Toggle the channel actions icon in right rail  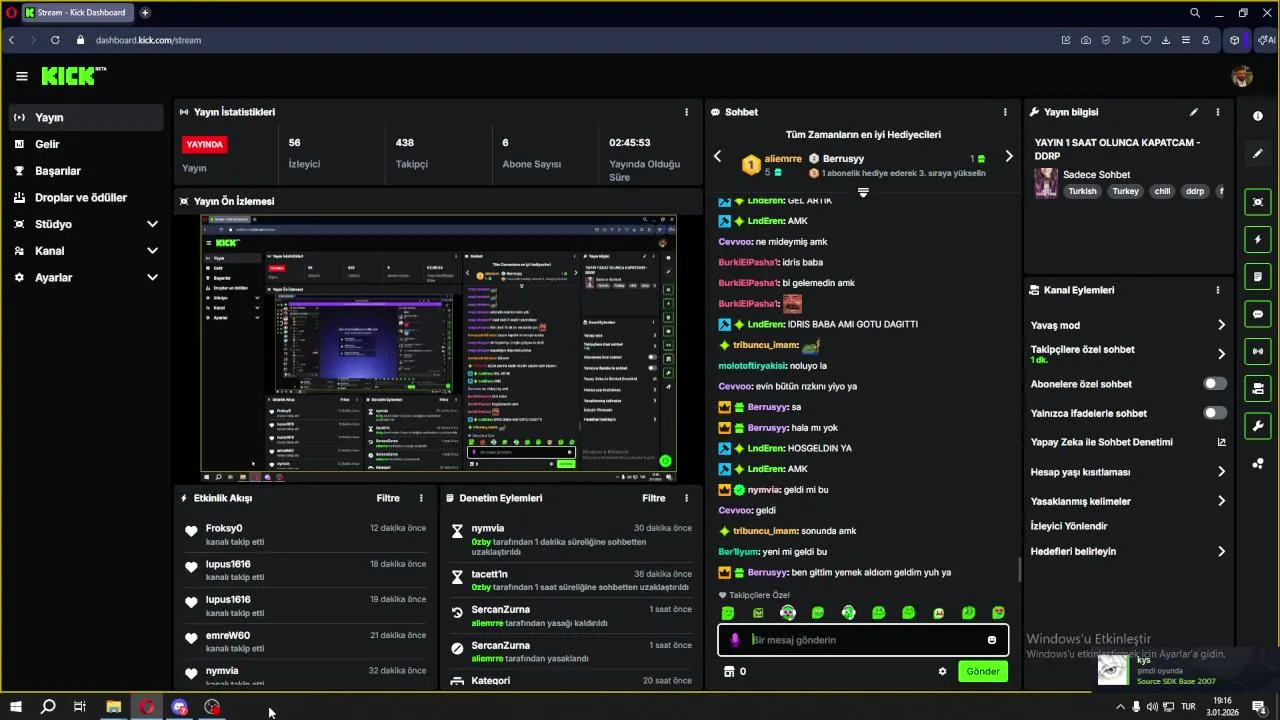pos(1258,388)
